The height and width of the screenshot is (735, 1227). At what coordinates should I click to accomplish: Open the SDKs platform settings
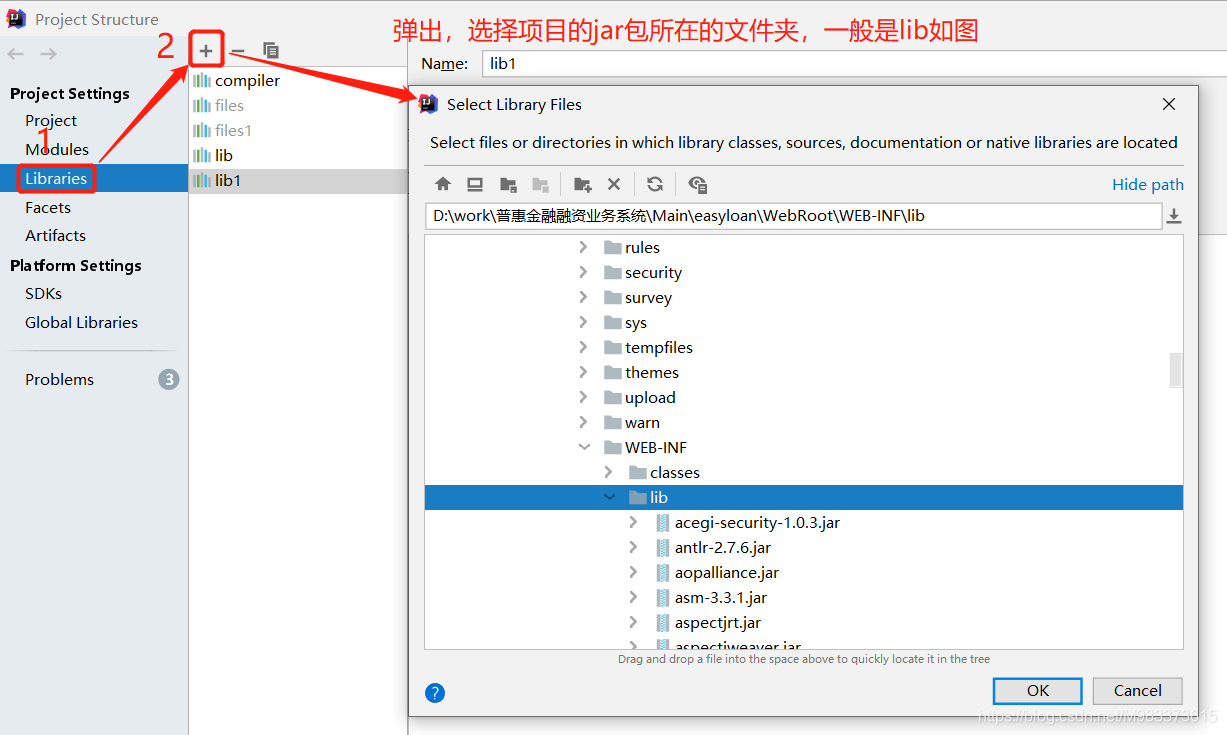[43, 293]
